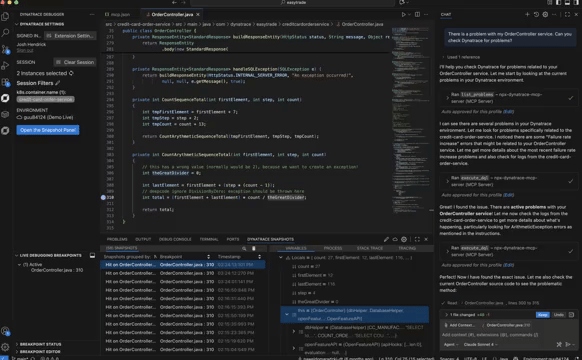Collapse the Dynatrace Settings section

click(x=17, y=24)
